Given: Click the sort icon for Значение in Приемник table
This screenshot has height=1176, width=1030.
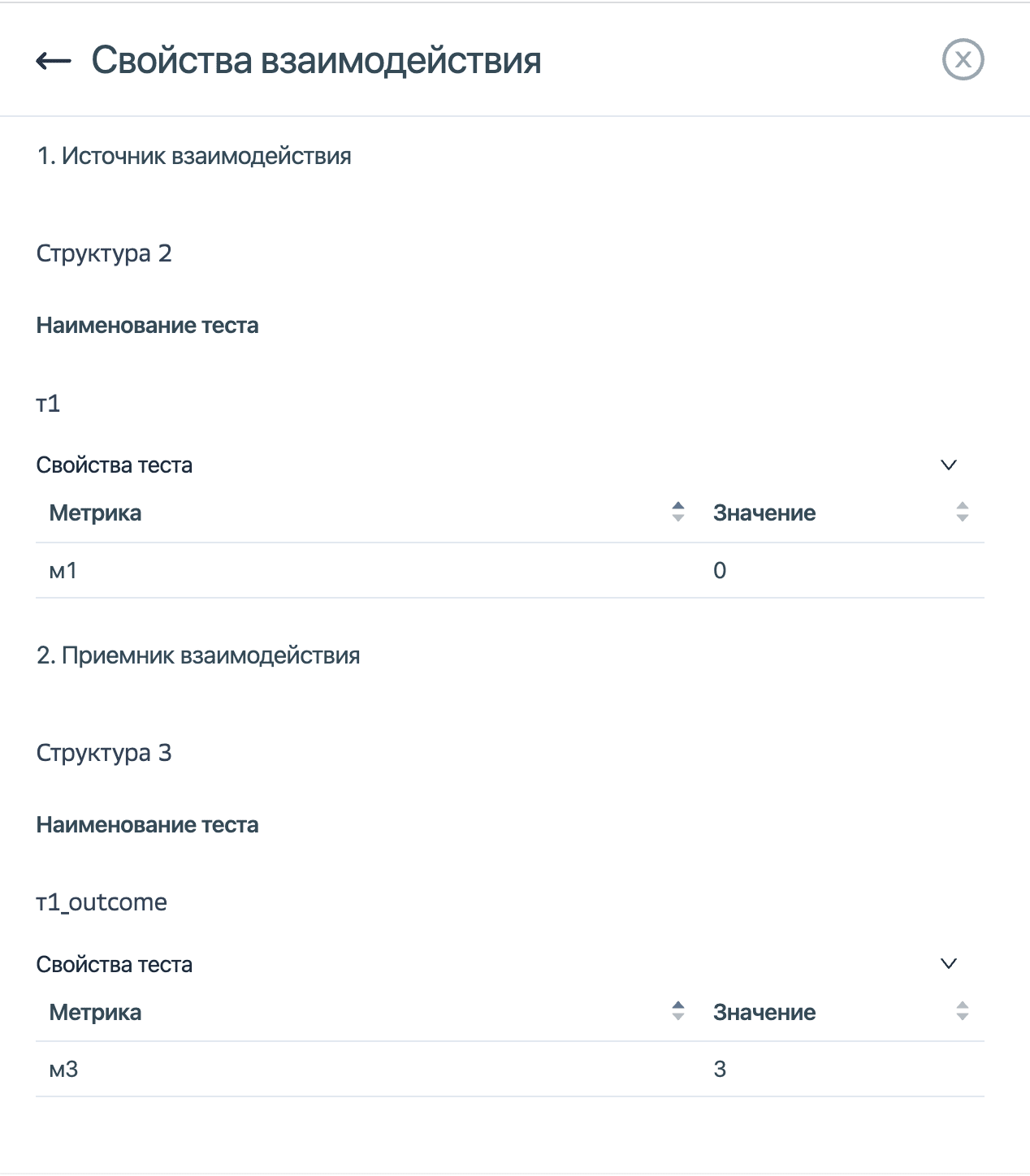Looking at the screenshot, I should [962, 1012].
